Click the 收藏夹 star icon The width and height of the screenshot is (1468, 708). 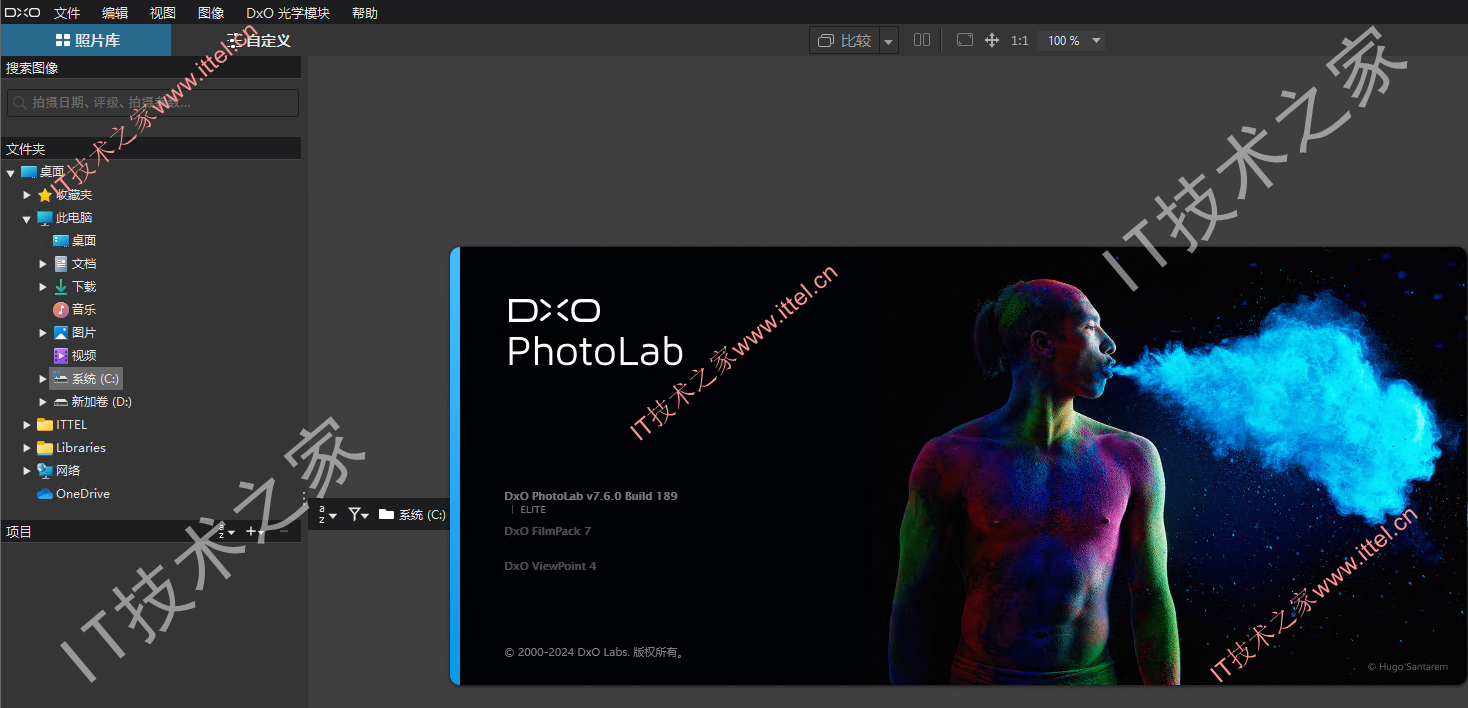pos(44,195)
